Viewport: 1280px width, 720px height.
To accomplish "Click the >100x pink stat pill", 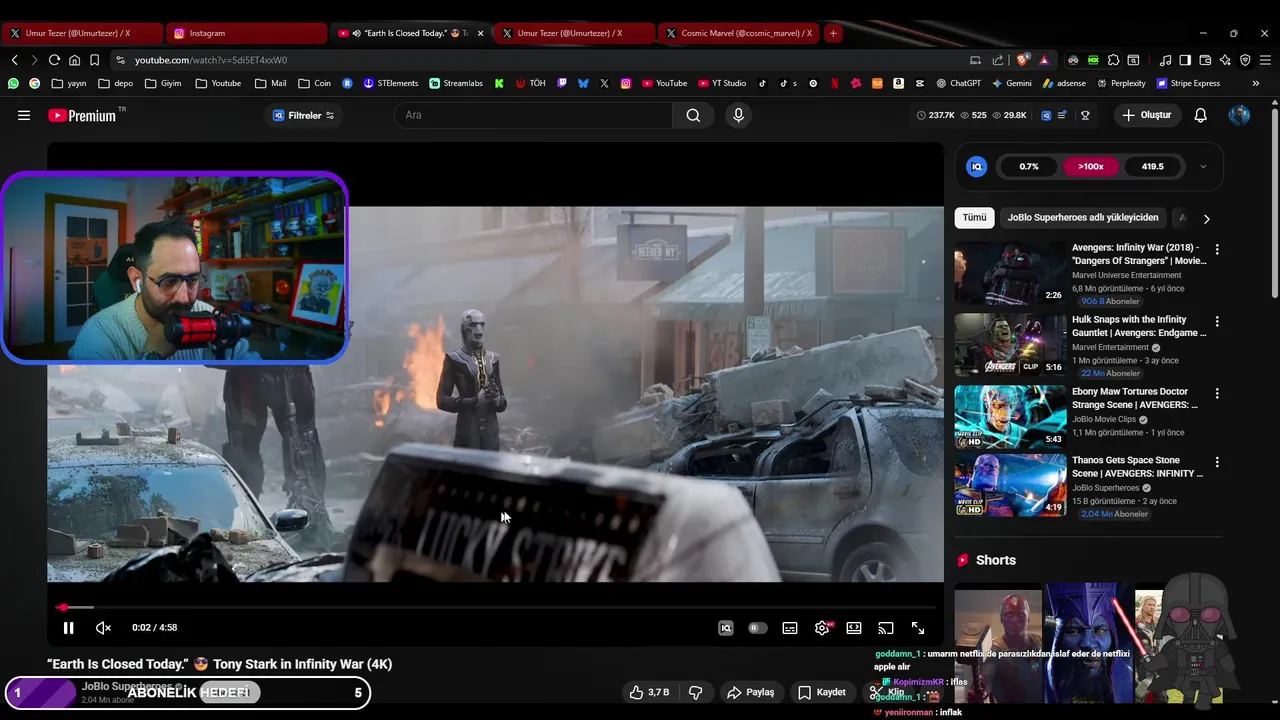I will 1091,167.
